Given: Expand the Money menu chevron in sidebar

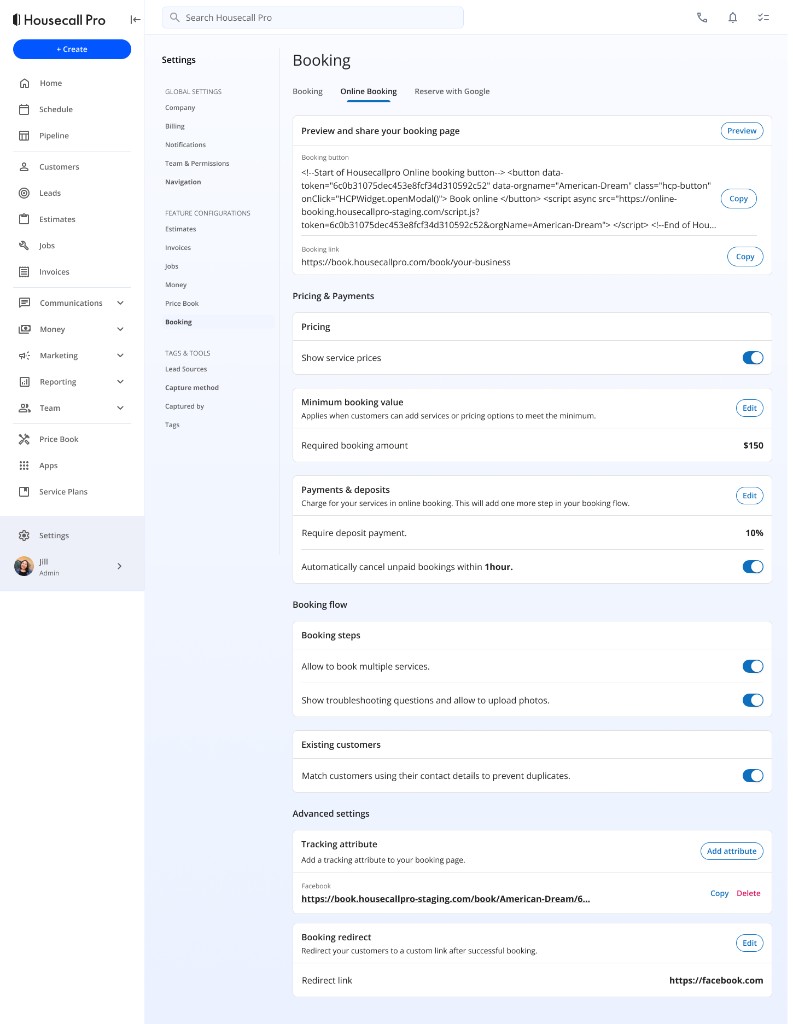Looking at the screenshot, I should point(120,329).
